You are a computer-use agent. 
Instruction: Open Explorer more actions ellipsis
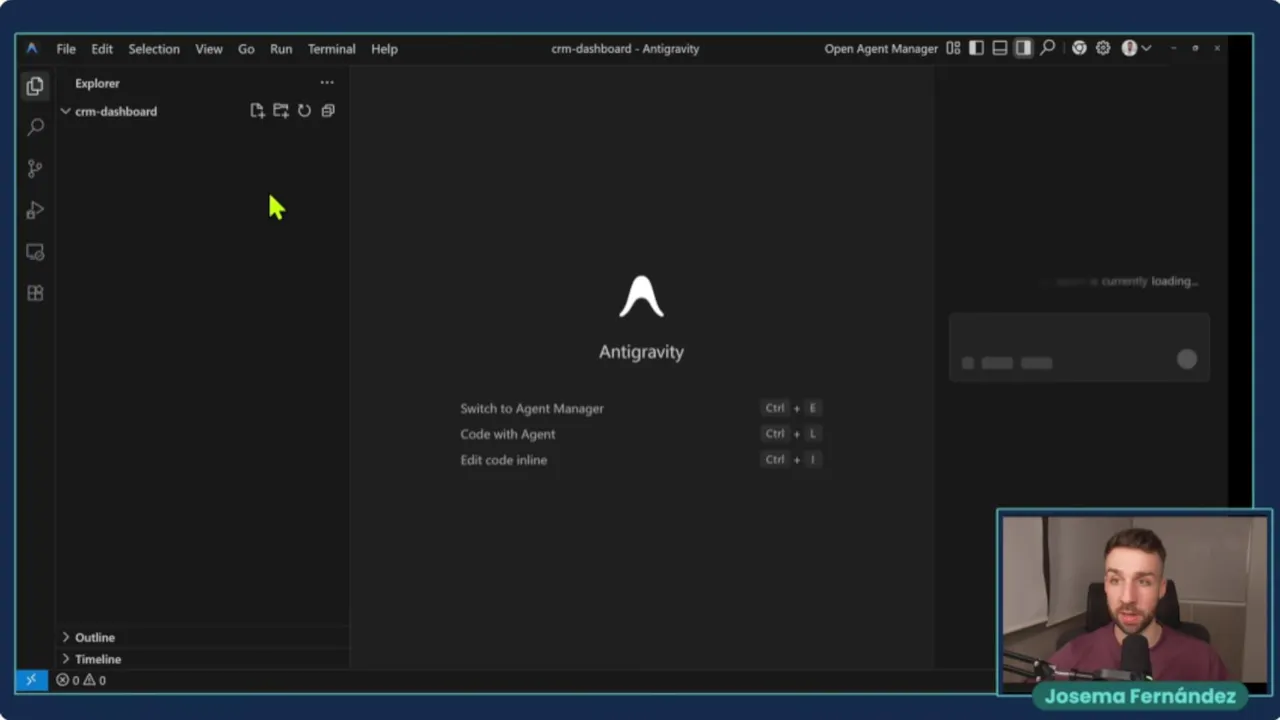click(x=327, y=83)
